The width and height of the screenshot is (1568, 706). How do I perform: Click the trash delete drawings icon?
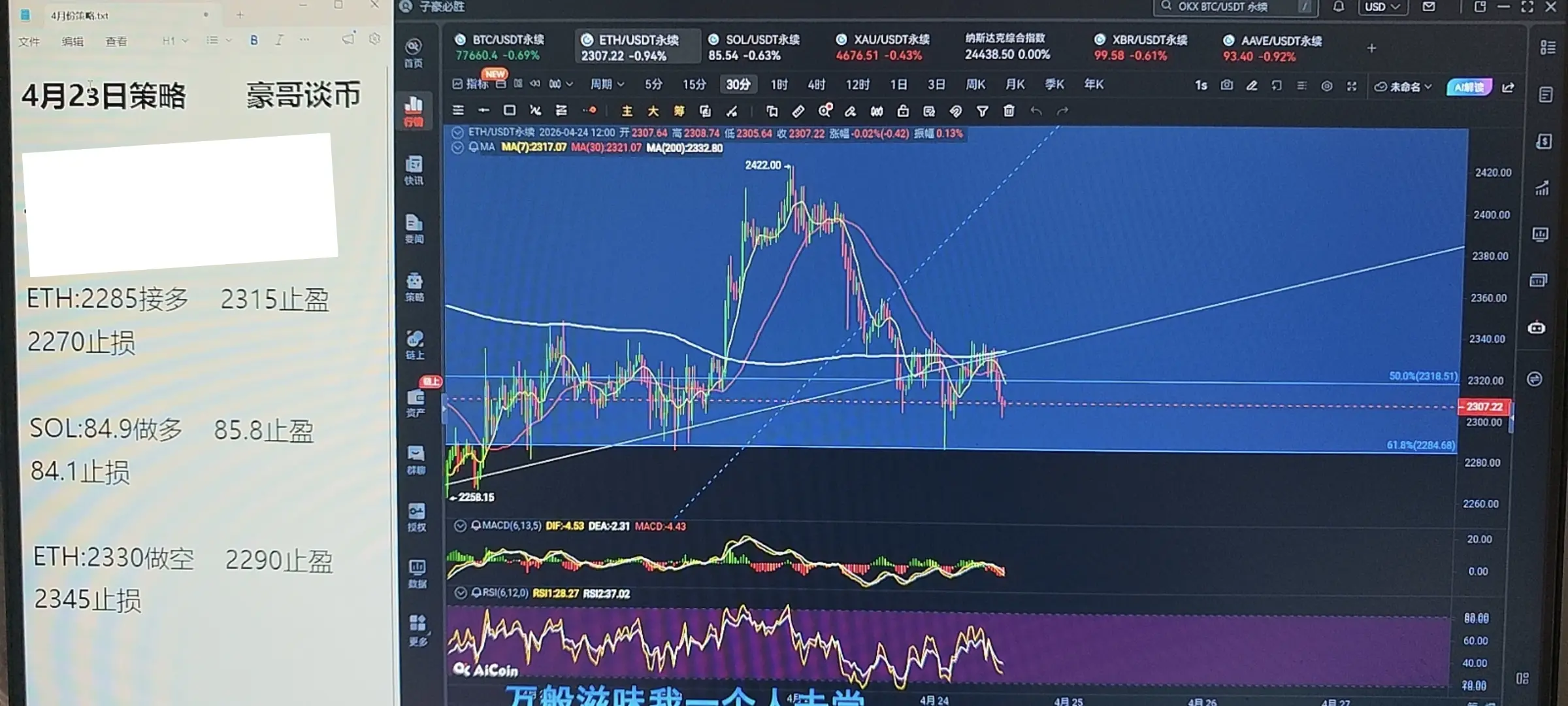1009,111
